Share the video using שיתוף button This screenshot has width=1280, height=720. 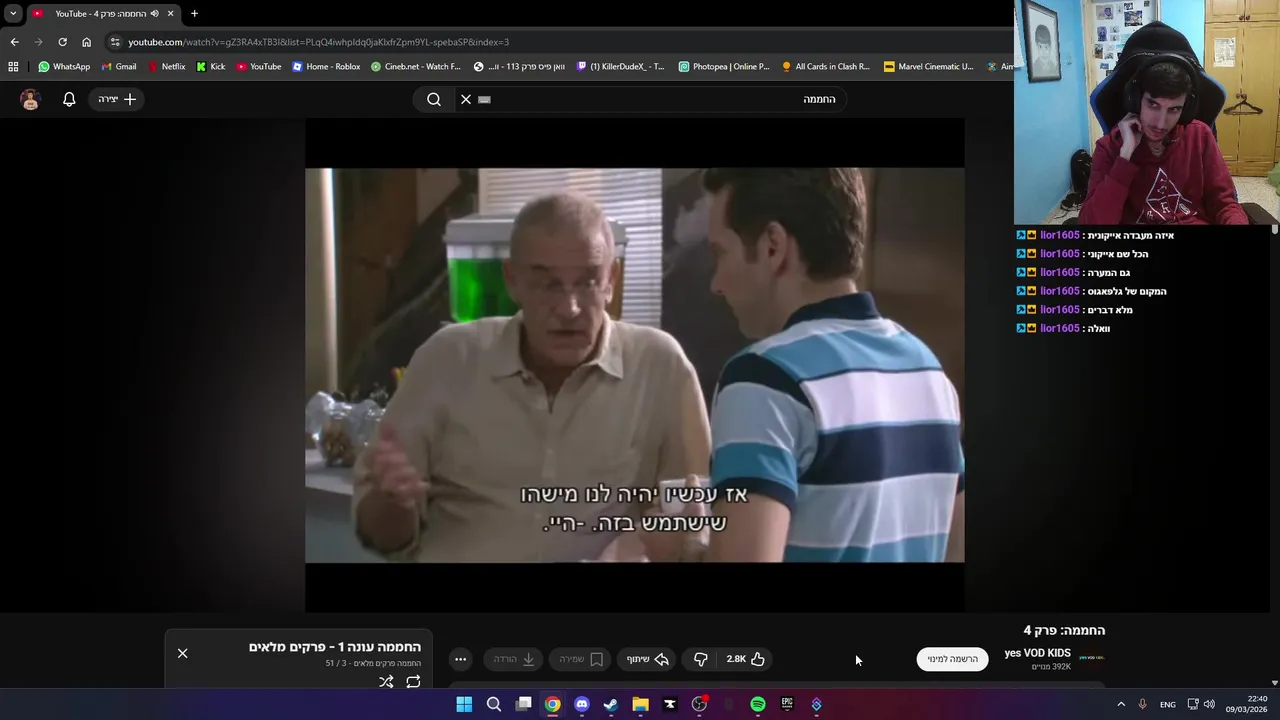(x=647, y=659)
